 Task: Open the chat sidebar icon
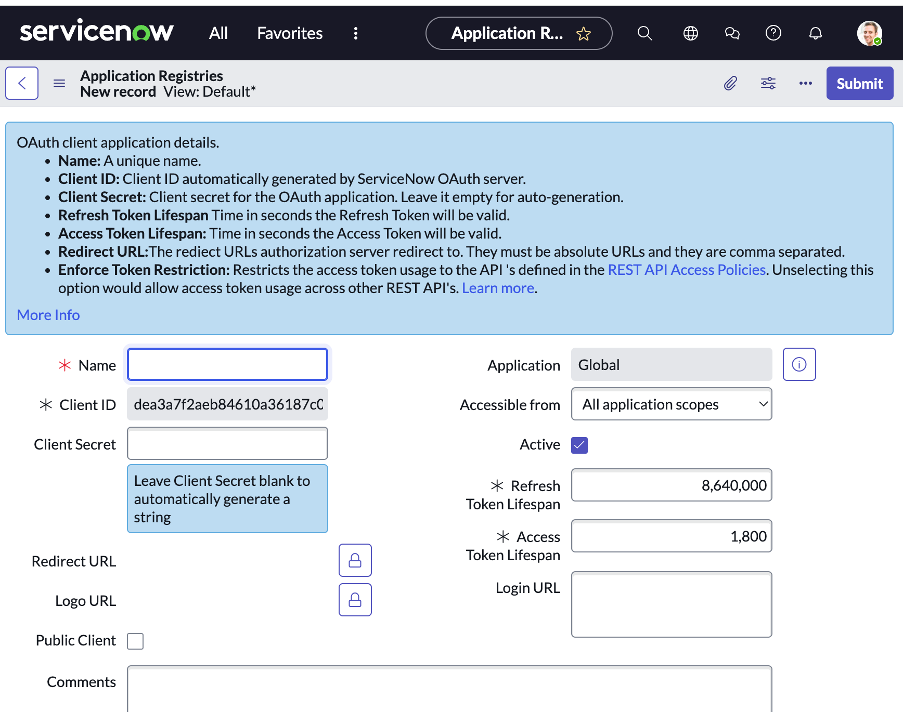coord(732,33)
